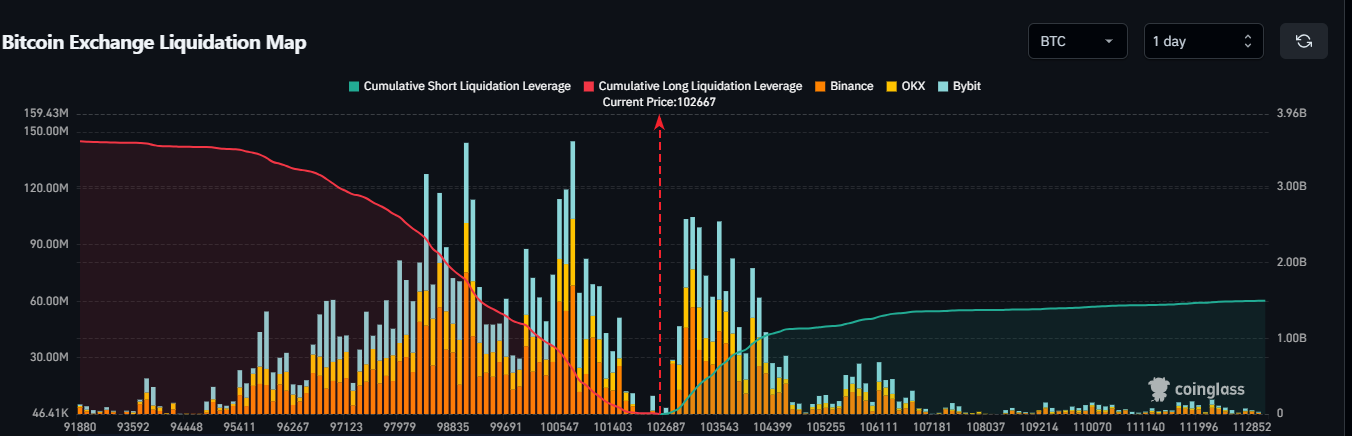Toggle the Bybit legend text entry
1352x436 pixels.
(966, 86)
